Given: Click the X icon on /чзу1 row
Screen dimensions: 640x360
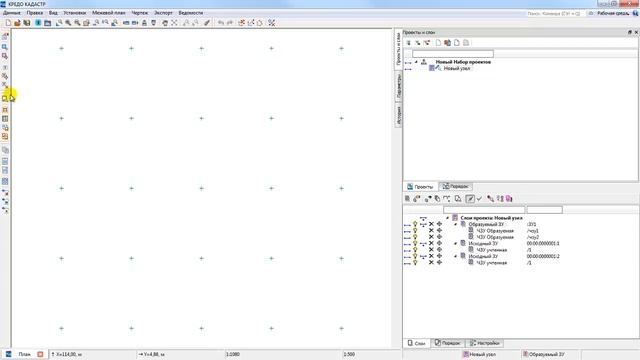Looking at the screenshot, I should [431, 231].
